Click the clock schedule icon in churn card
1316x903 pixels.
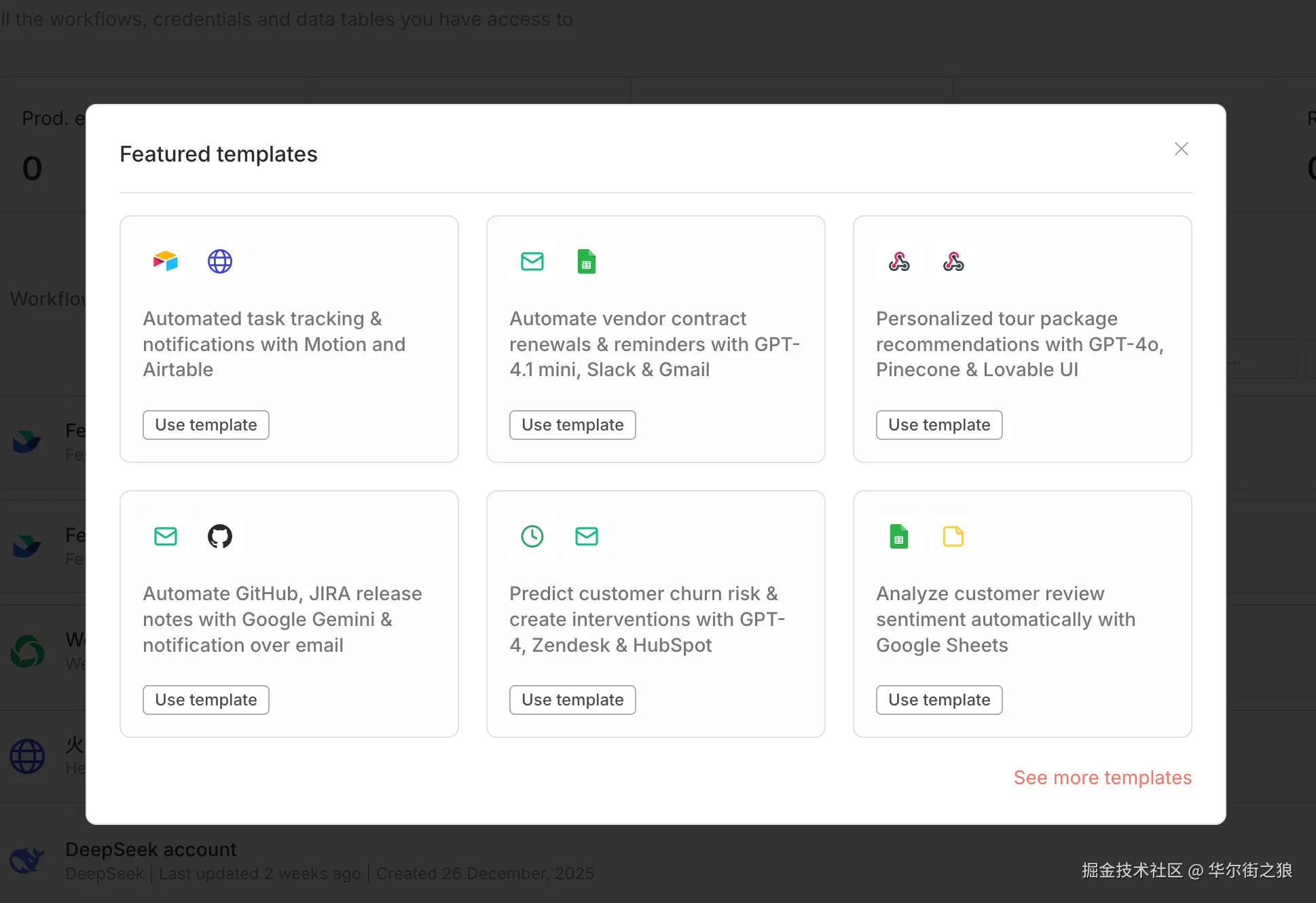coord(532,536)
